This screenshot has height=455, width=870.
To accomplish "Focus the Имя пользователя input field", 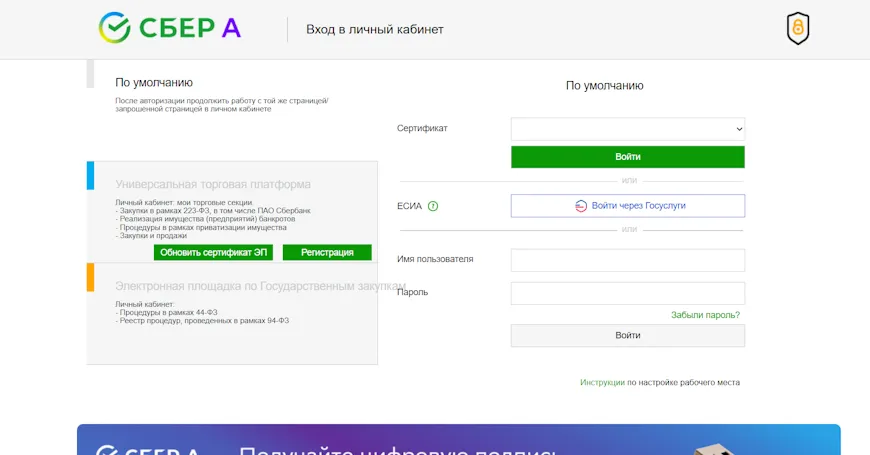I will pos(627,260).
